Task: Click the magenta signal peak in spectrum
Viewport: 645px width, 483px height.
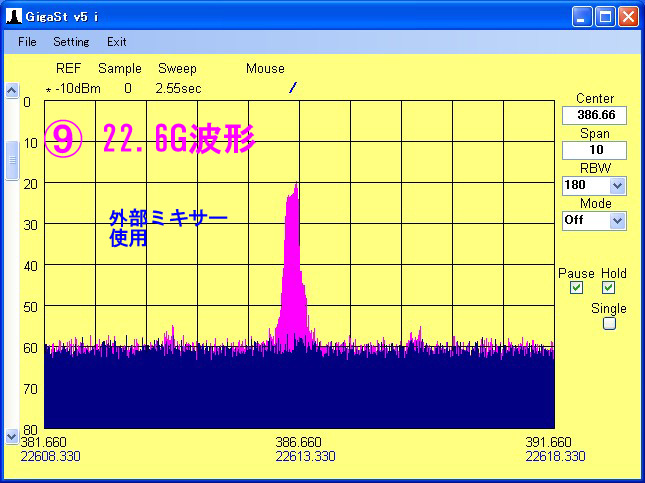Action: [293, 200]
